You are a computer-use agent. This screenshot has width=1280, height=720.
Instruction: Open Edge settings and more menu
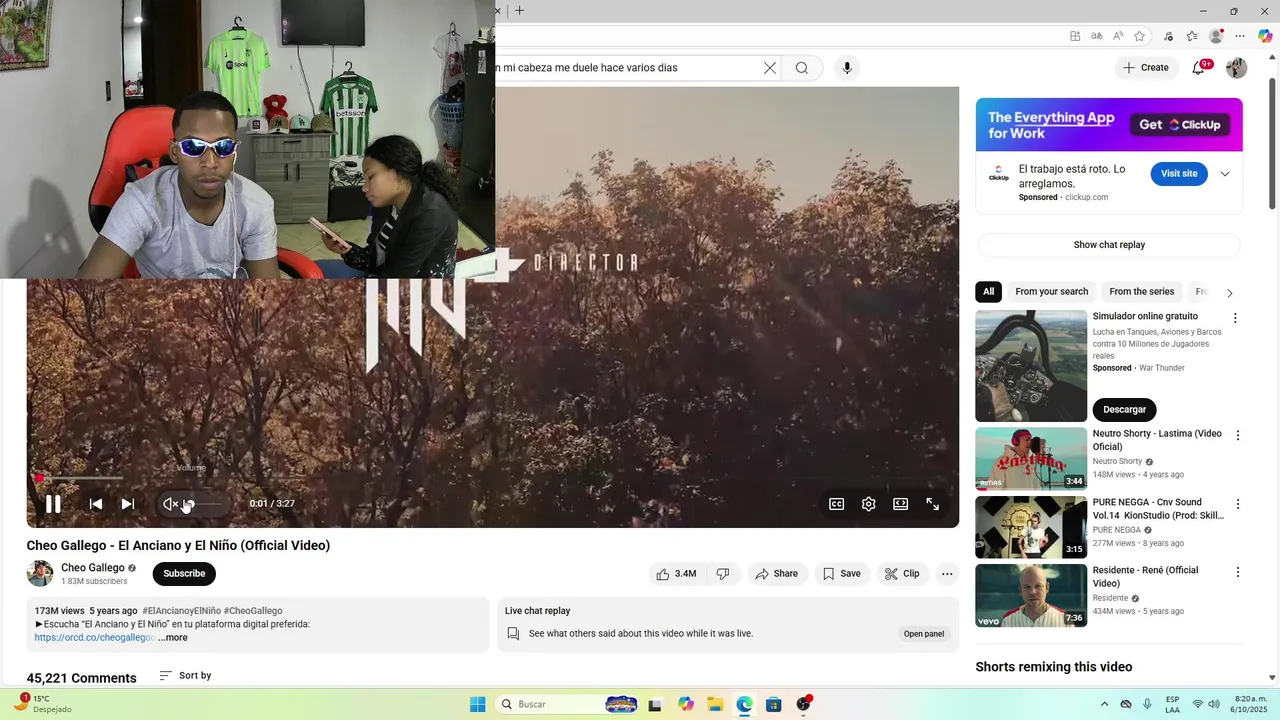pos(1240,36)
